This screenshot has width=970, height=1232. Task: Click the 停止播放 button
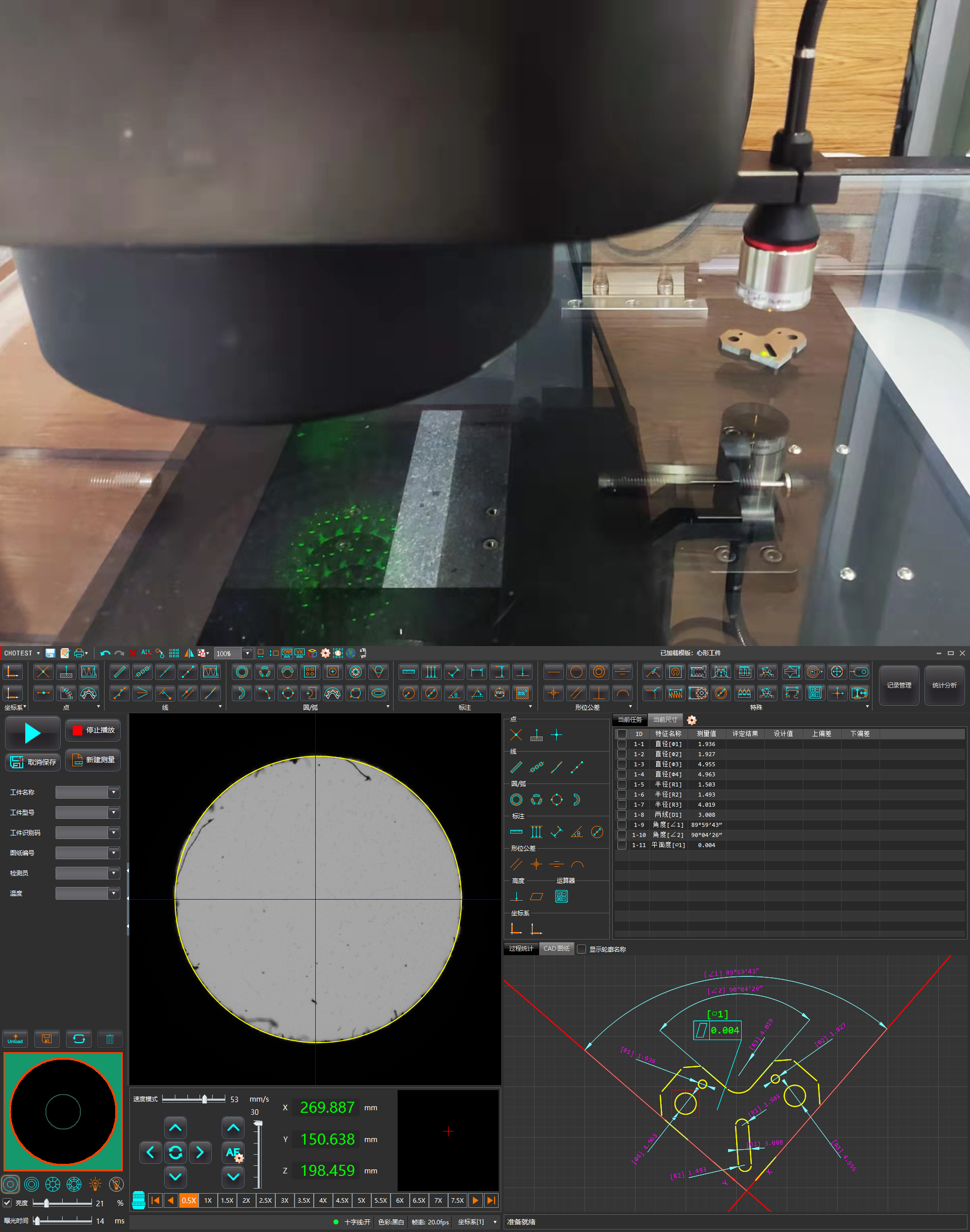[93, 730]
